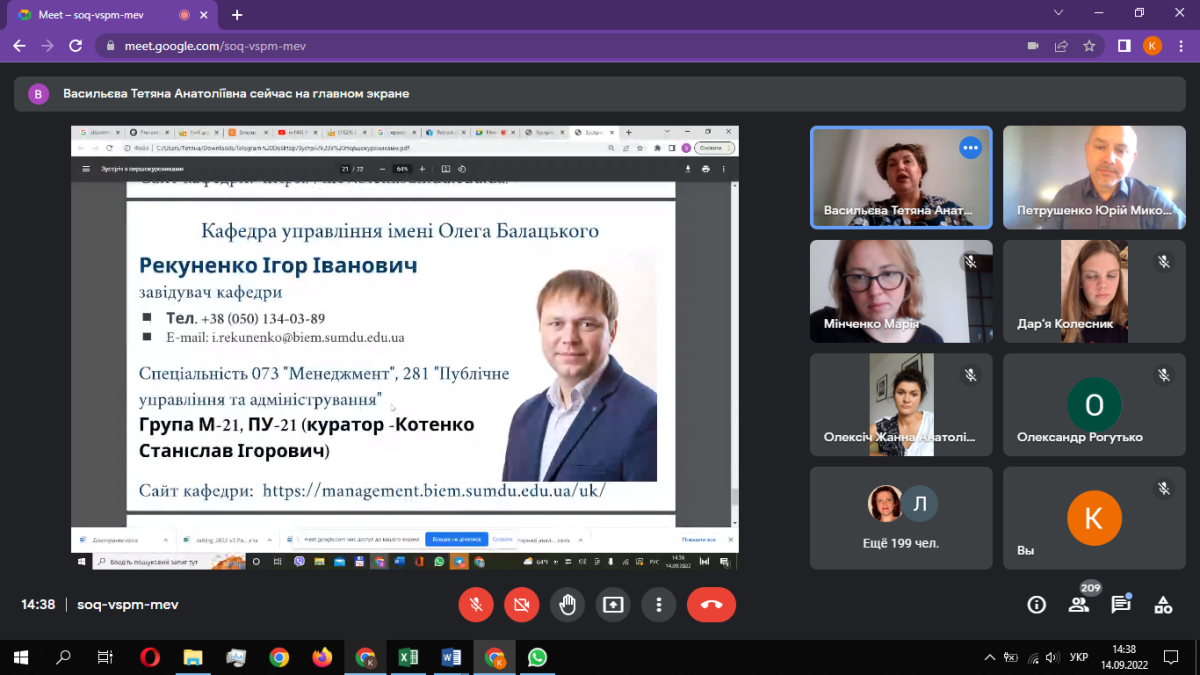
Task: Open meeting details info icon
Action: [x=1037, y=605]
